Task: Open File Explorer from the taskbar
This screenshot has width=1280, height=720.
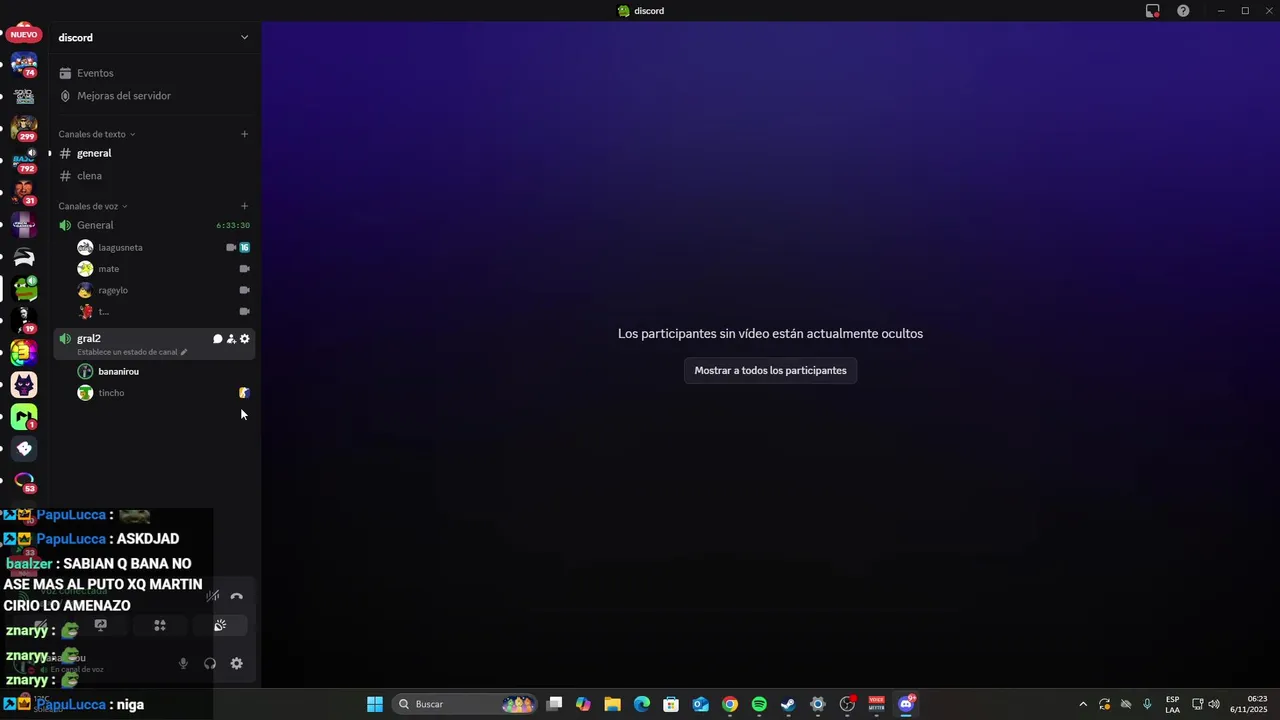Action: [613, 704]
